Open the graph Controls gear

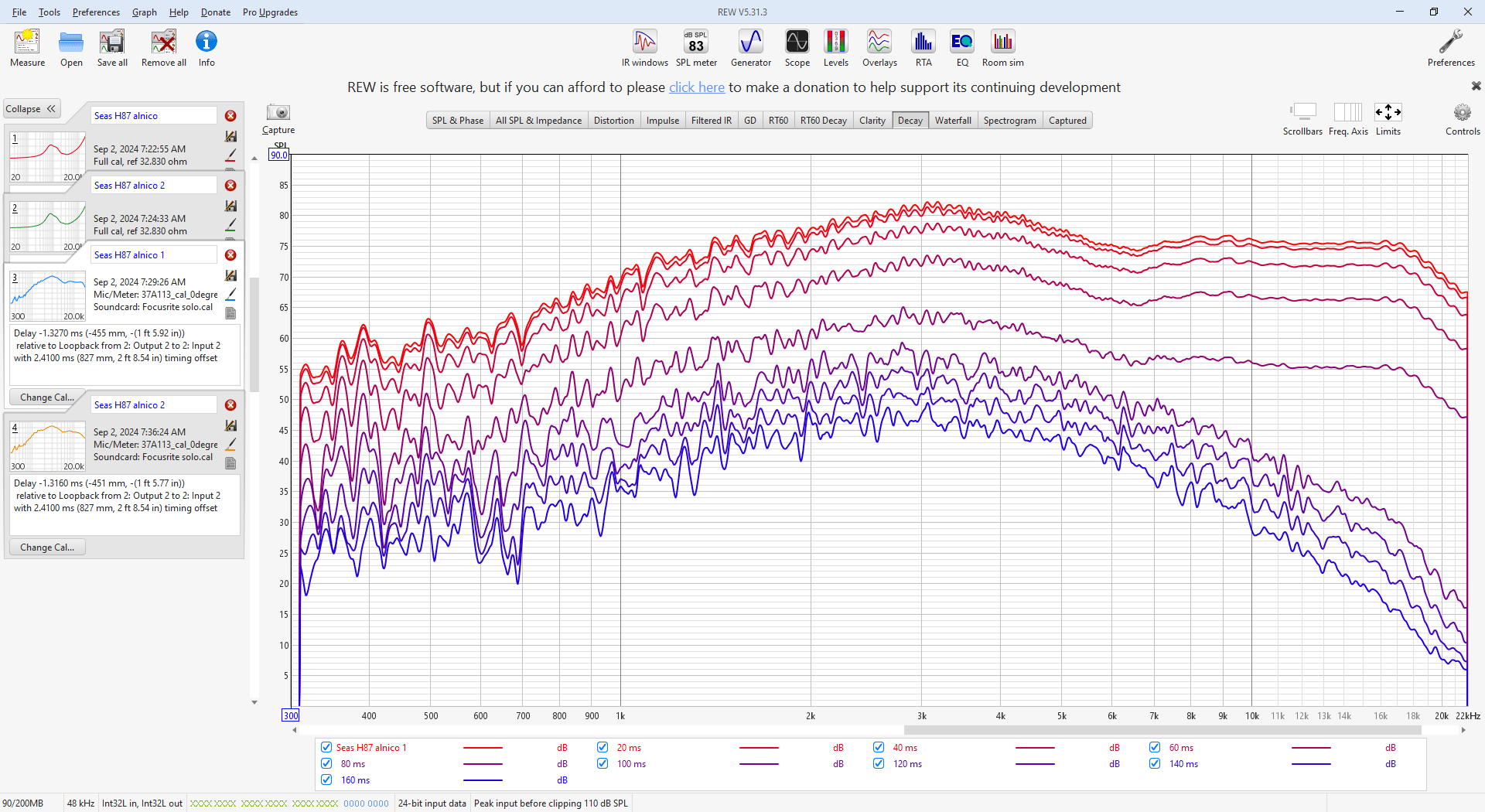(x=1463, y=119)
